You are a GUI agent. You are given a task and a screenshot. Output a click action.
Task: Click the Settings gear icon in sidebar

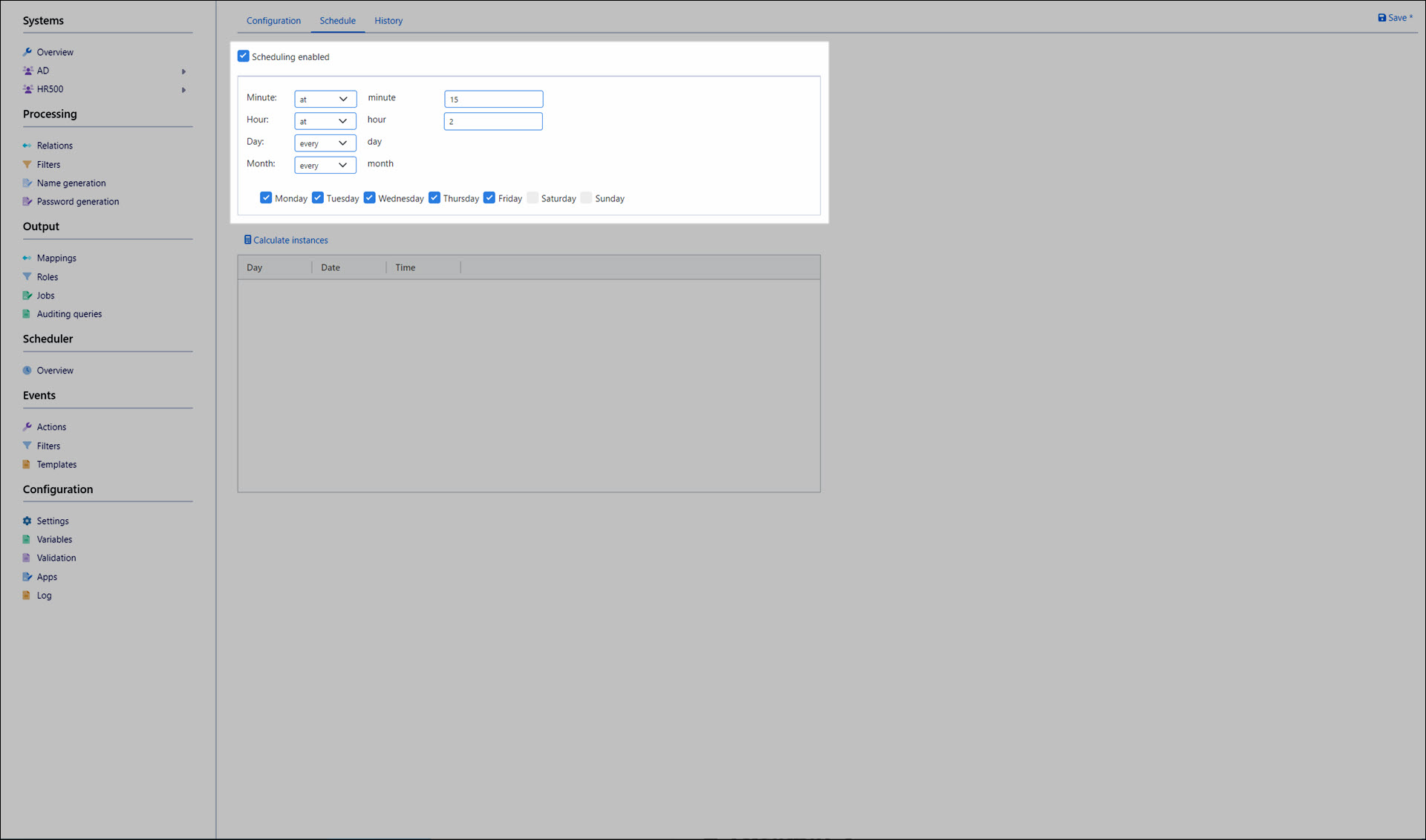pyautogui.click(x=27, y=521)
